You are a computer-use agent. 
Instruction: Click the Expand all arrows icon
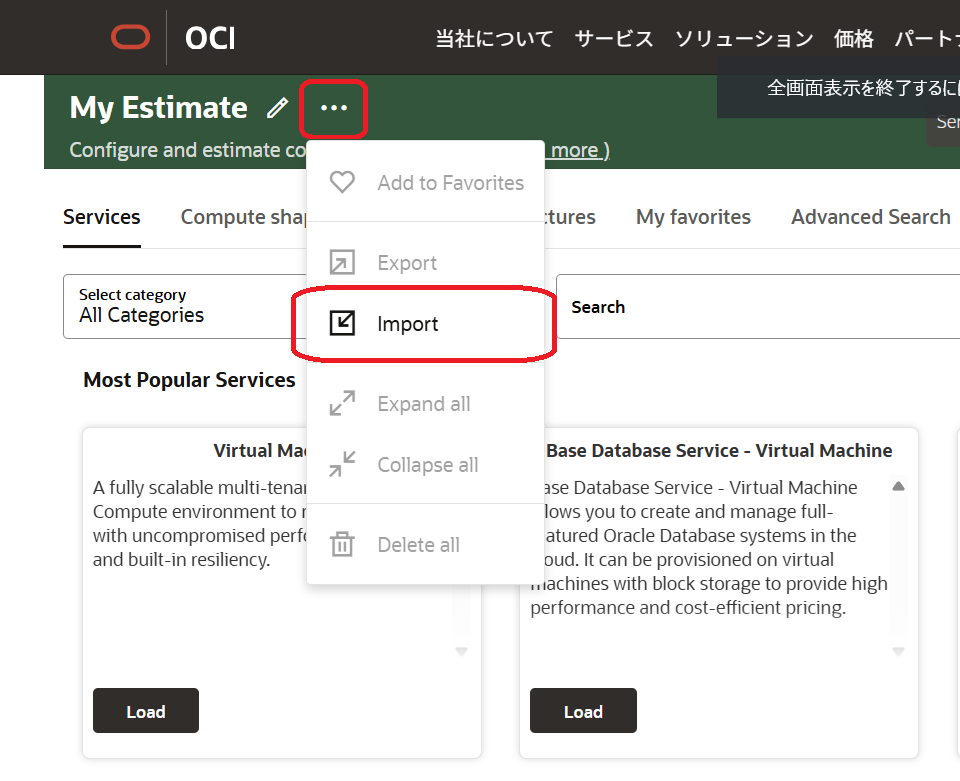[x=343, y=403]
